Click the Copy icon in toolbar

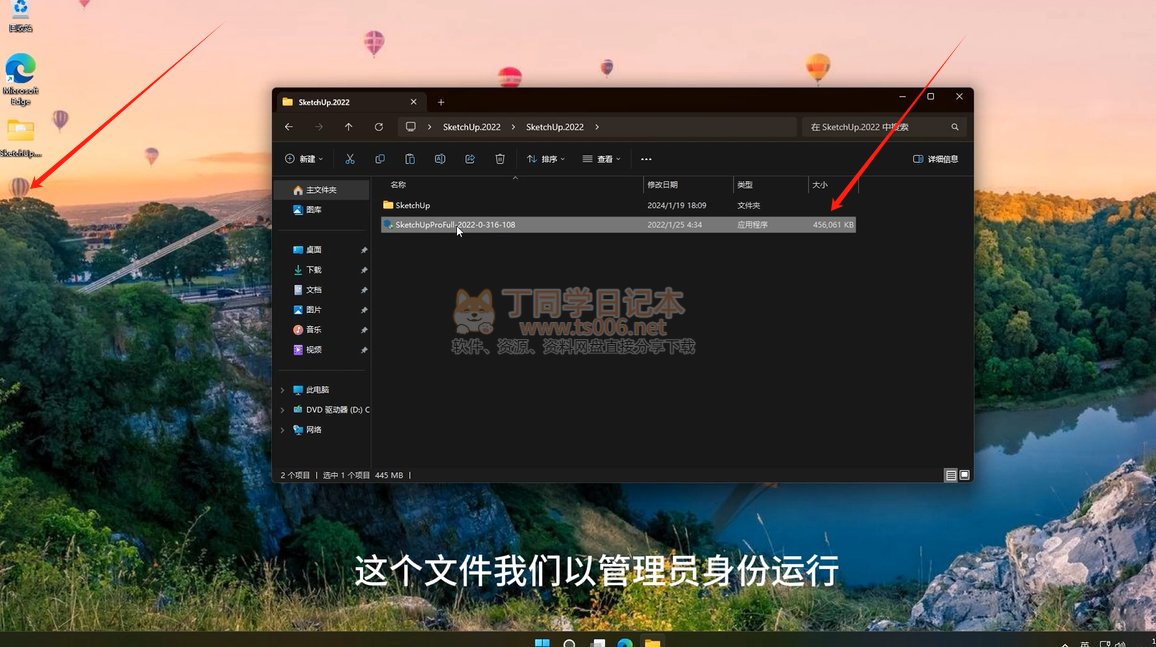click(x=380, y=159)
